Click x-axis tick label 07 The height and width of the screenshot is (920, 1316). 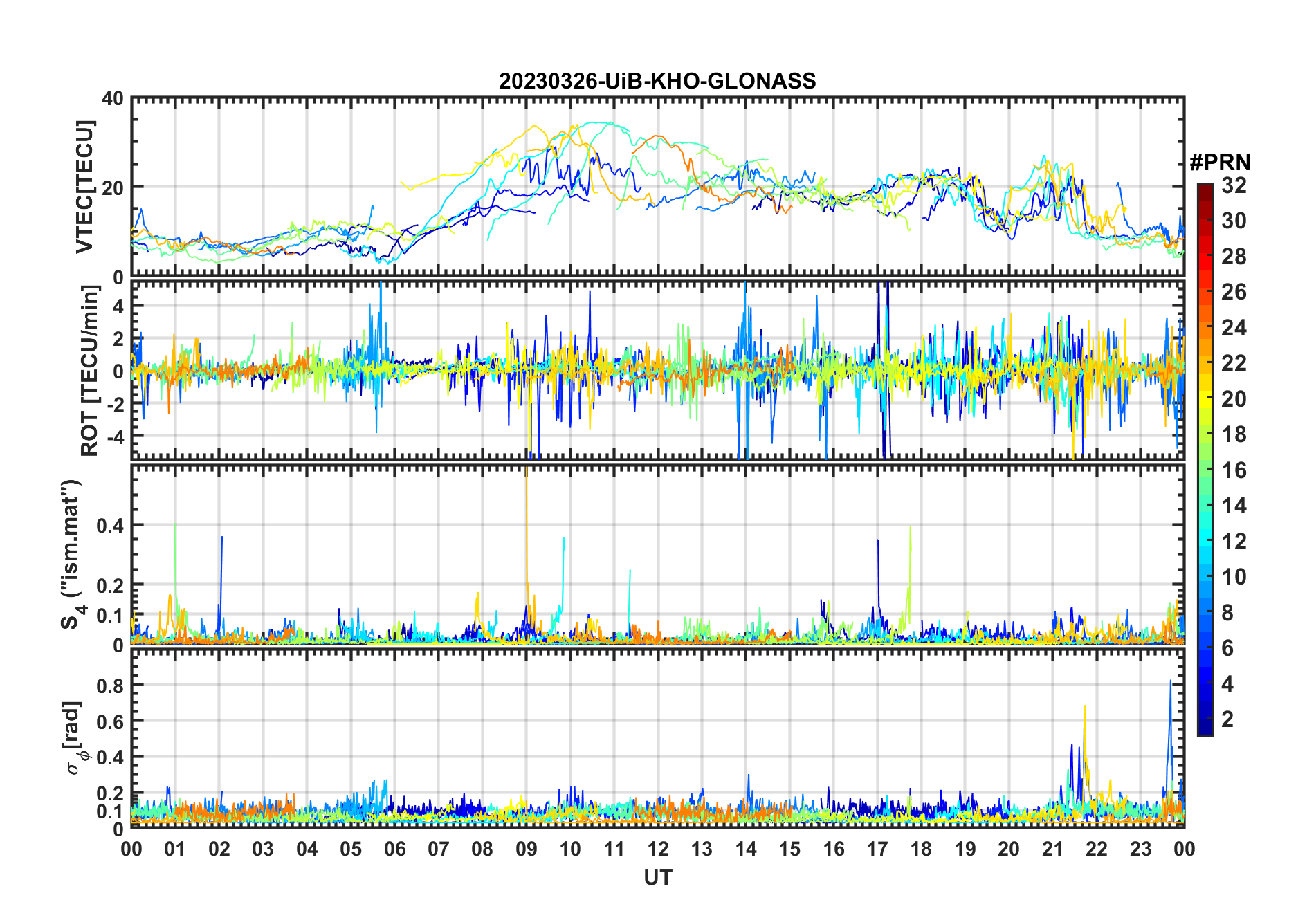tap(439, 849)
